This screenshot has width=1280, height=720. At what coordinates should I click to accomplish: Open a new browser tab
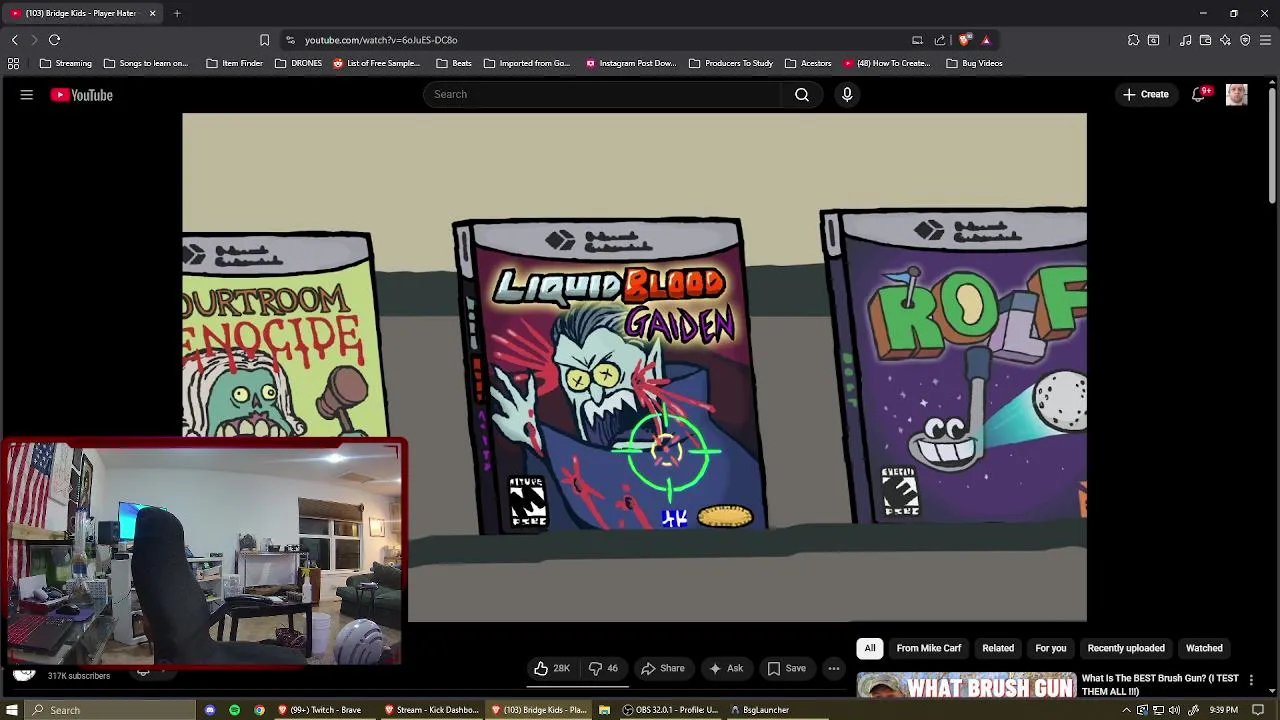pyautogui.click(x=177, y=13)
